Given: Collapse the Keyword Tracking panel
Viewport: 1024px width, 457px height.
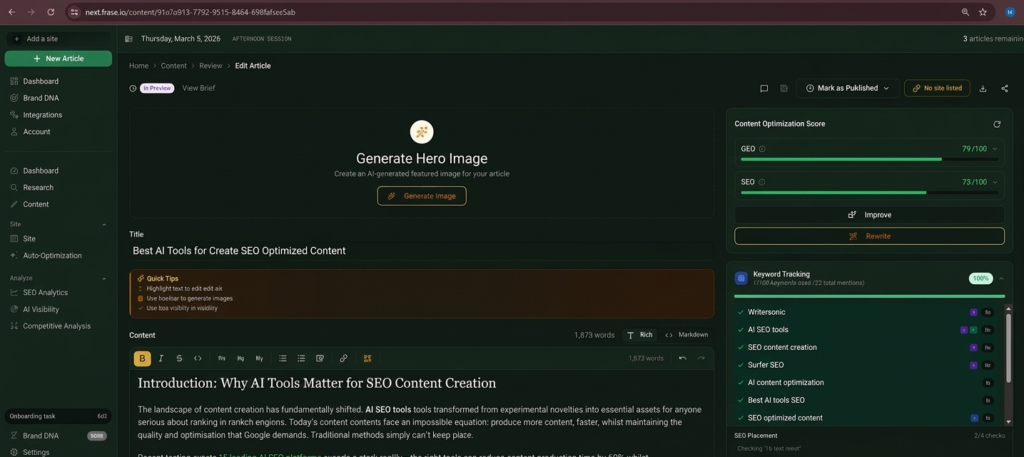Looking at the screenshot, I should 1002,279.
